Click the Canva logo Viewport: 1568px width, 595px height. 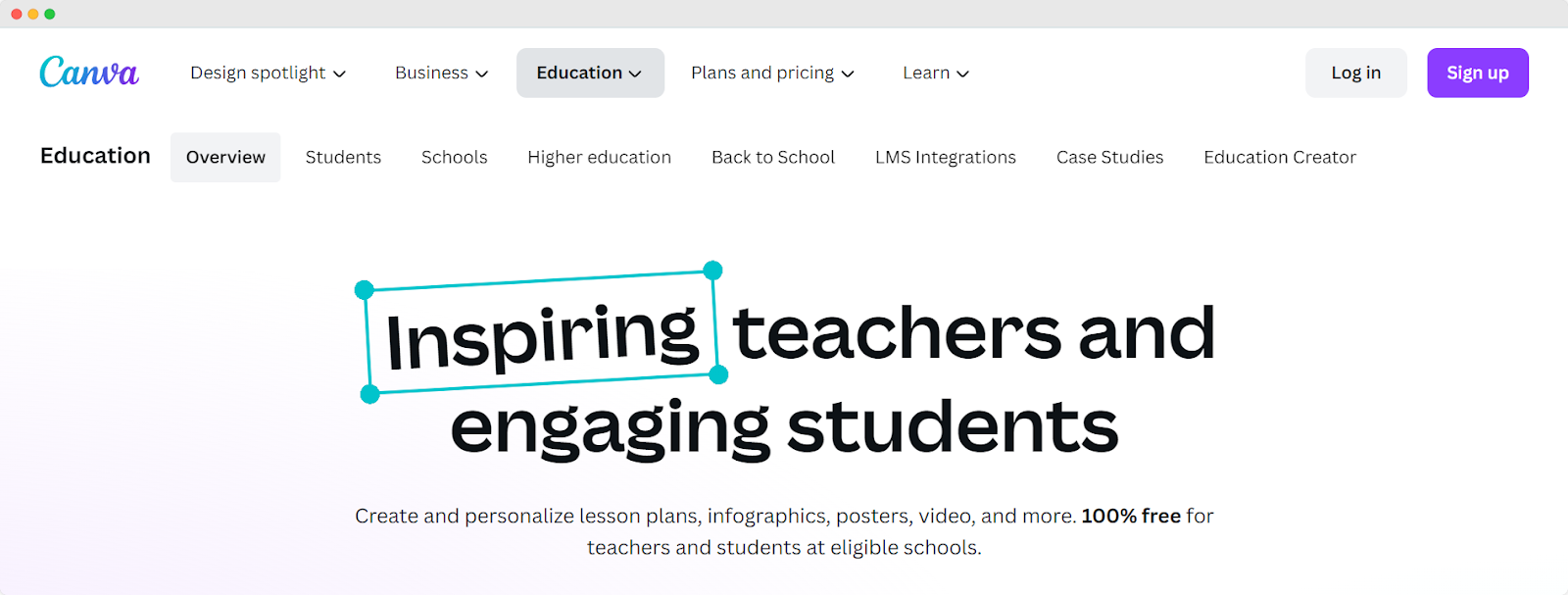[x=89, y=72]
